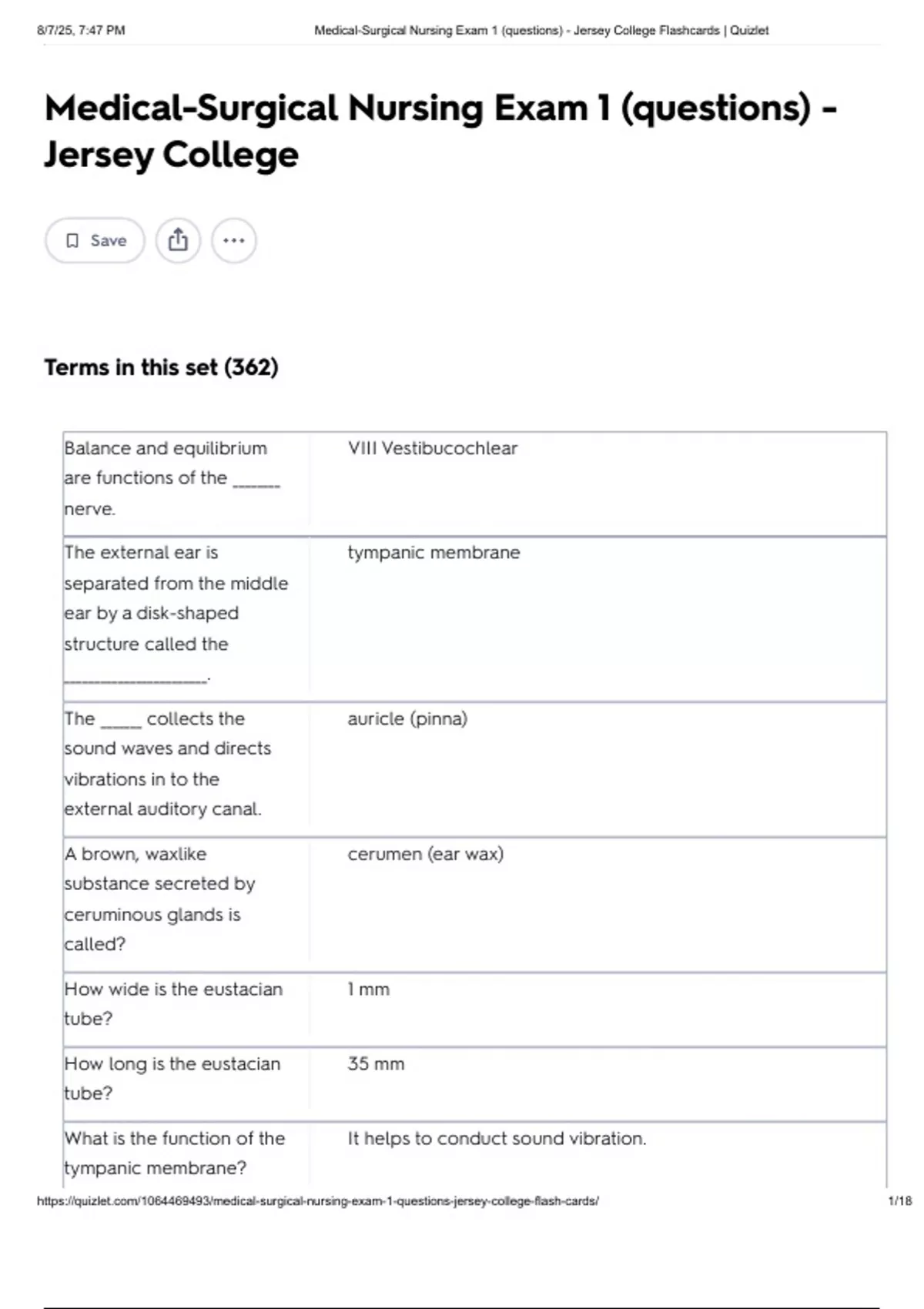Click the 'auricle (pinna)' definition
This screenshot has width=924, height=1309.
(407, 719)
